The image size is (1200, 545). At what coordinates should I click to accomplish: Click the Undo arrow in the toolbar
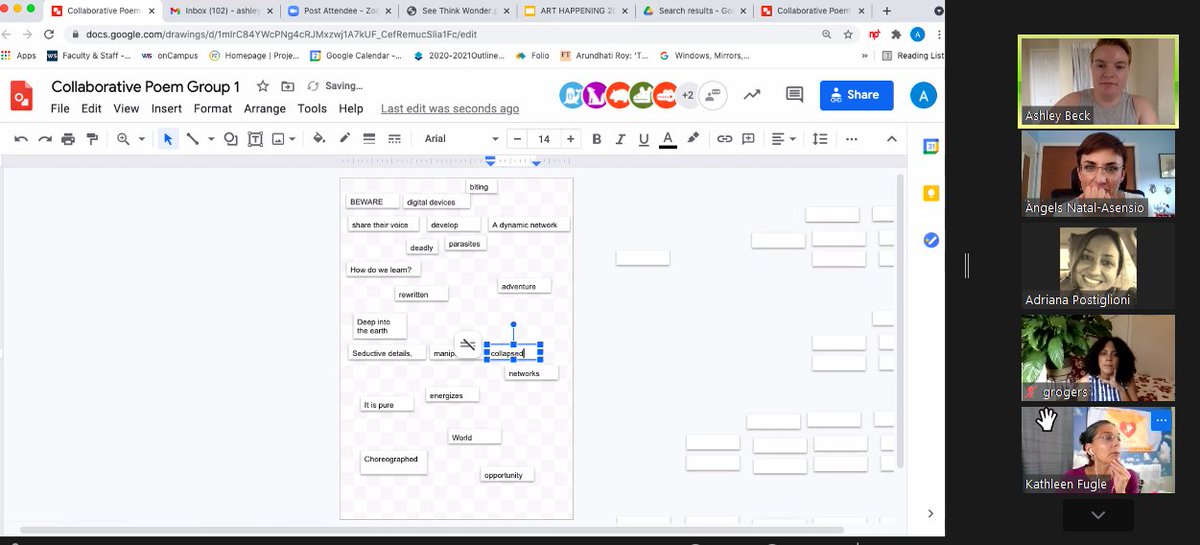click(x=21, y=139)
